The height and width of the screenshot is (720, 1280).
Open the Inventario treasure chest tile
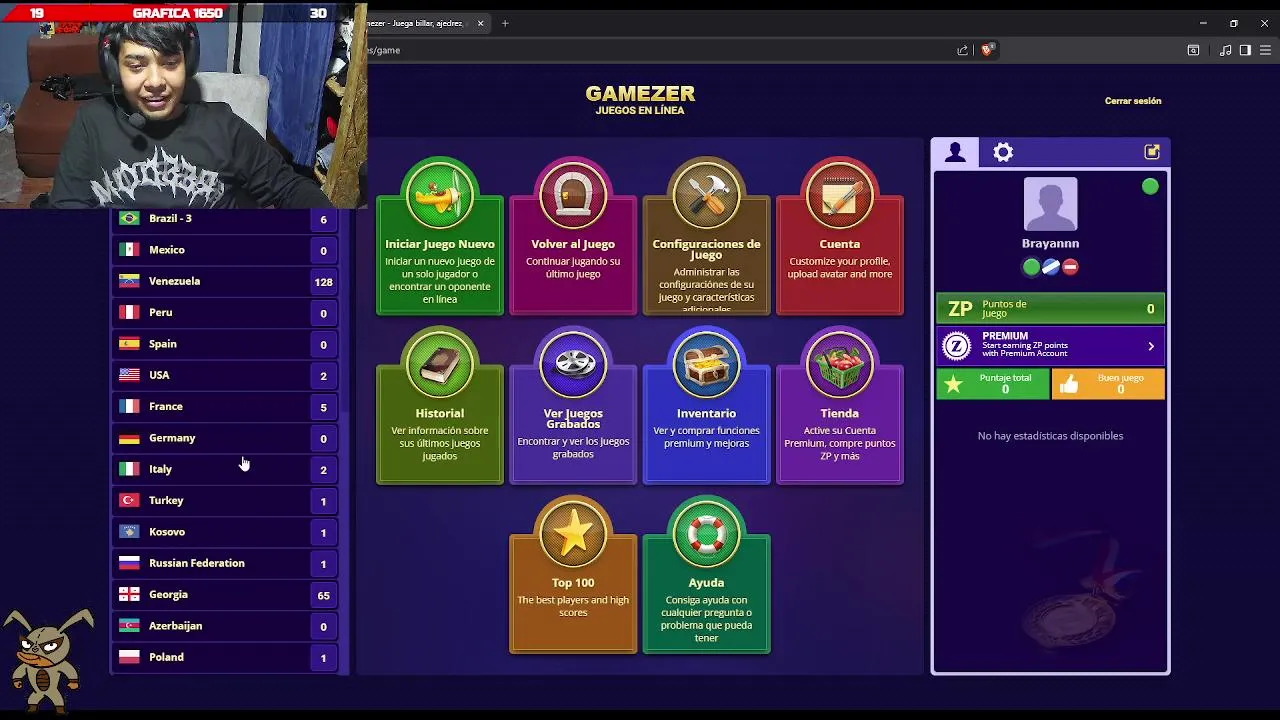(x=706, y=405)
